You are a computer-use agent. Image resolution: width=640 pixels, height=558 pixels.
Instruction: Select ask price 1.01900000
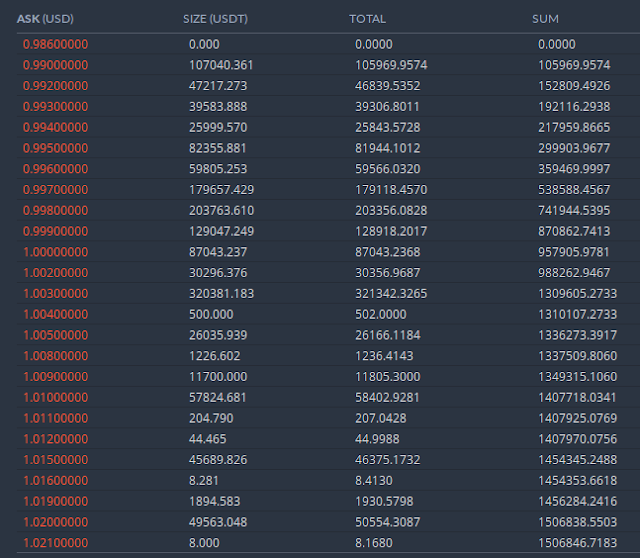click(x=56, y=501)
